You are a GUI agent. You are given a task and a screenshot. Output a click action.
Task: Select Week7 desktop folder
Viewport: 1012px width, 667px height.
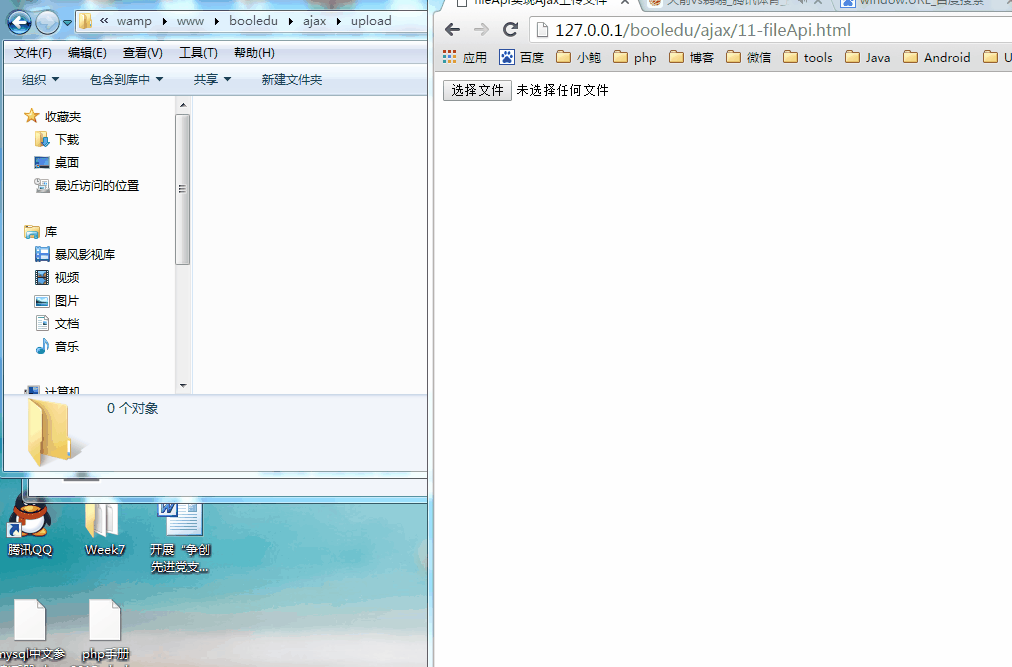[105, 531]
